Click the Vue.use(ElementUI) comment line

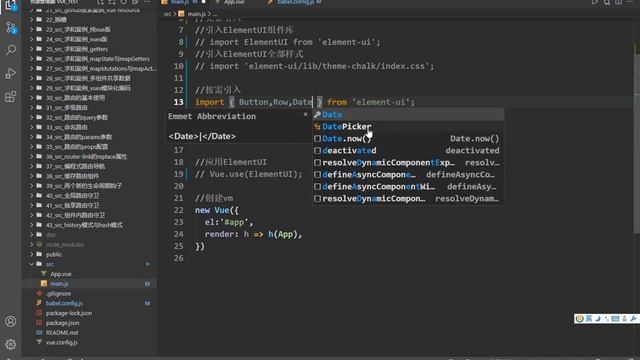[x=249, y=174]
